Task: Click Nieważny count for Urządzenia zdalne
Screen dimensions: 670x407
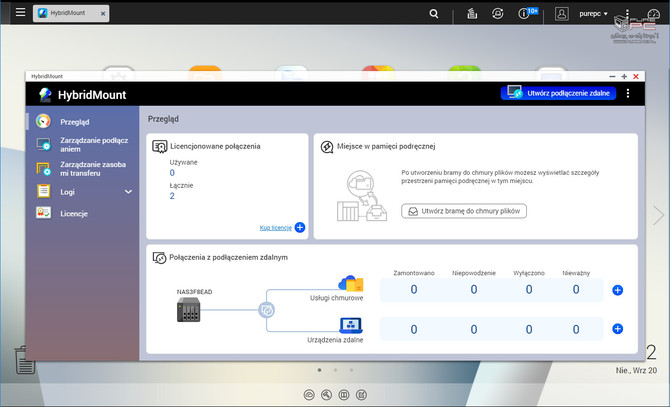Action: 576,329
